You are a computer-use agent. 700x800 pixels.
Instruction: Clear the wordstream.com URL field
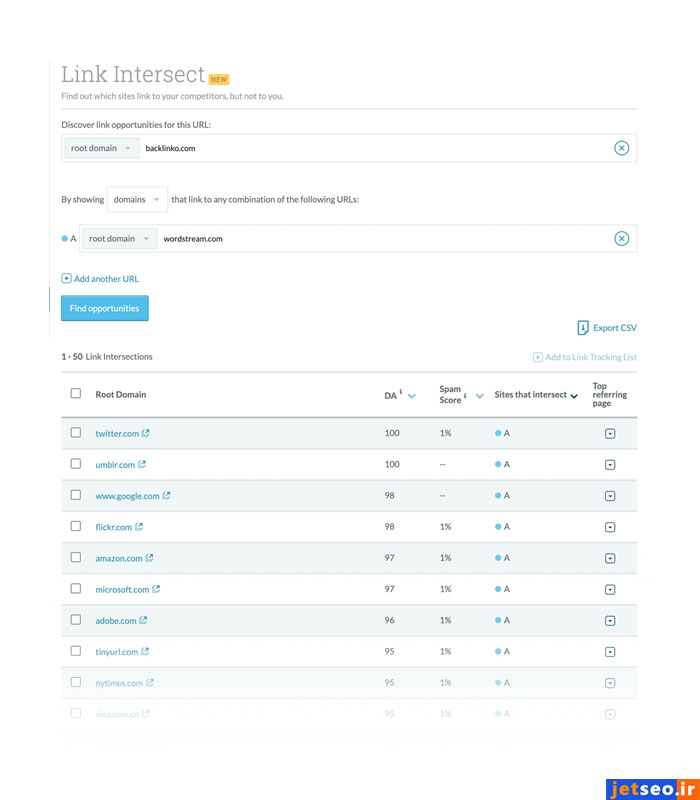click(x=621, y=238)
